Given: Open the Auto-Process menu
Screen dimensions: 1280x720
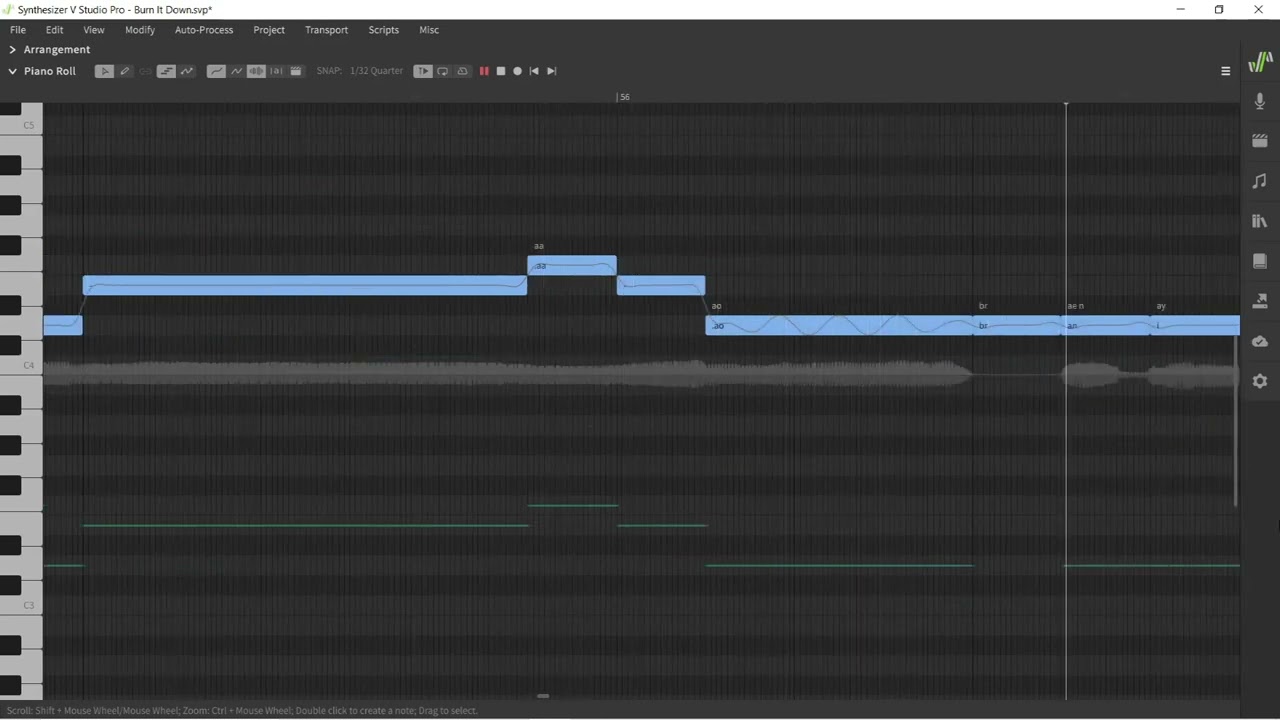Looking at the screenshot, I should (204, 30).
